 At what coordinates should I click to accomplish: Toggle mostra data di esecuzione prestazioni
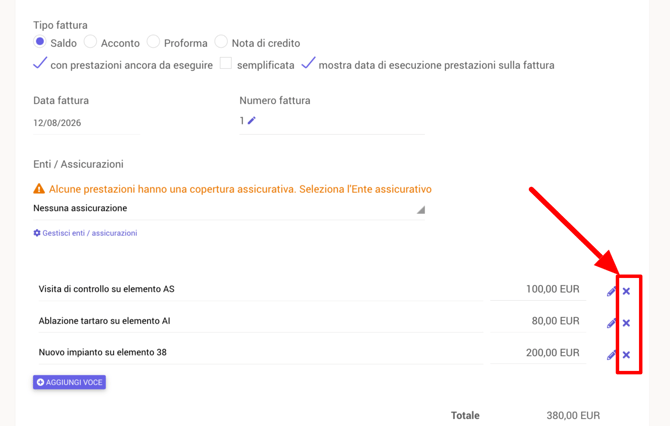click(x=308, y=63)
